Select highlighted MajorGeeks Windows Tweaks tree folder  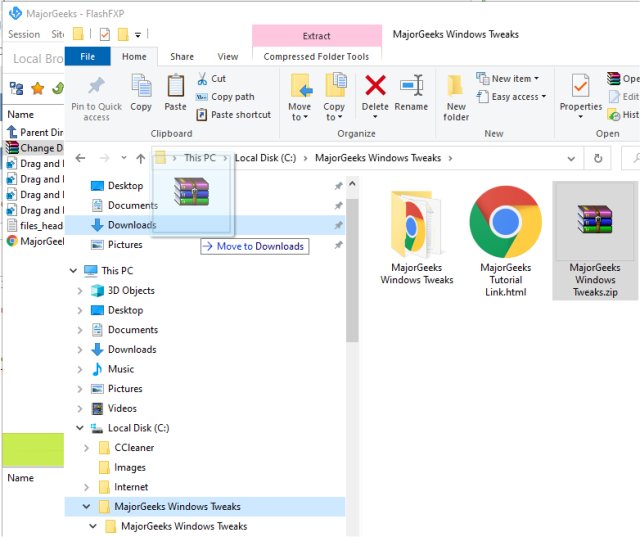click(x=205, y=506)
